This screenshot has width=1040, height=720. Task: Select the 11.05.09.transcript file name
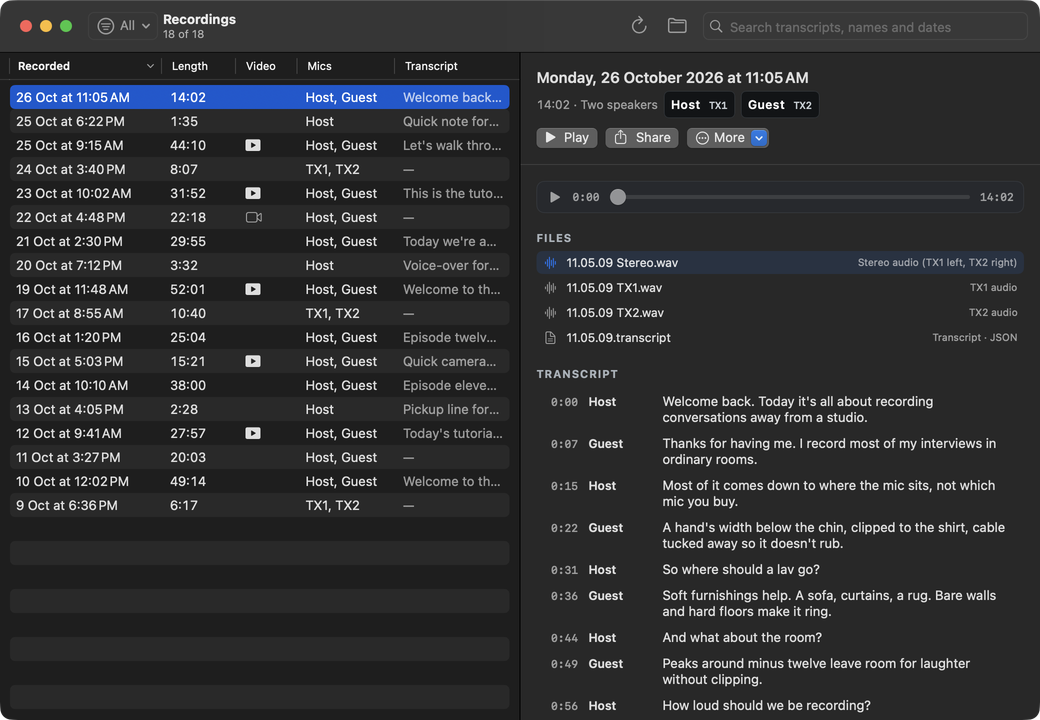[618, 337]
